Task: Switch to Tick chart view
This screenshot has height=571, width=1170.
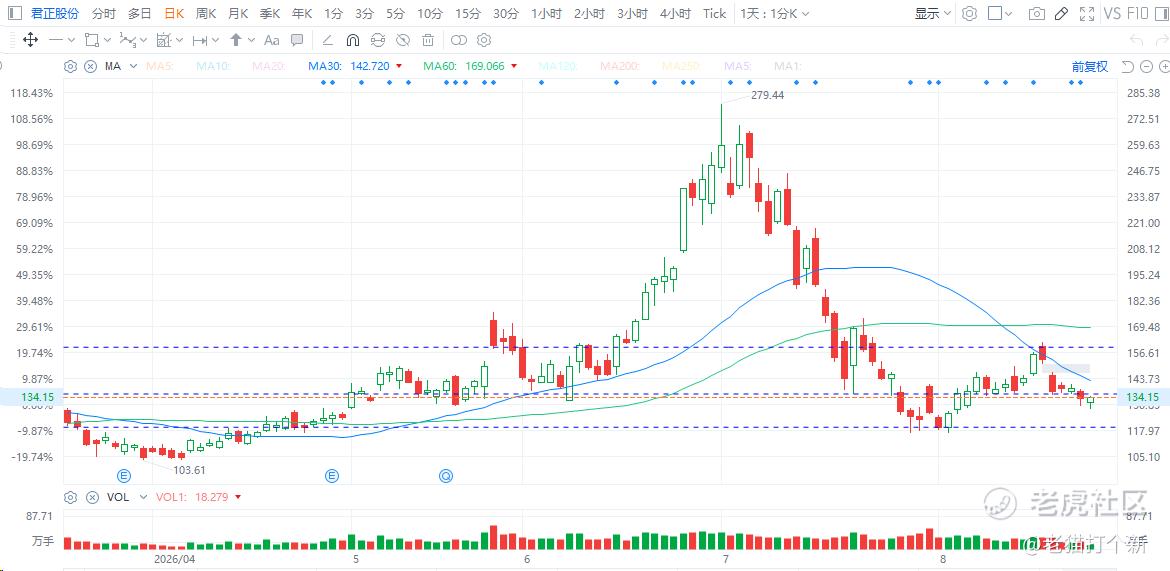Action: [714, 13]
